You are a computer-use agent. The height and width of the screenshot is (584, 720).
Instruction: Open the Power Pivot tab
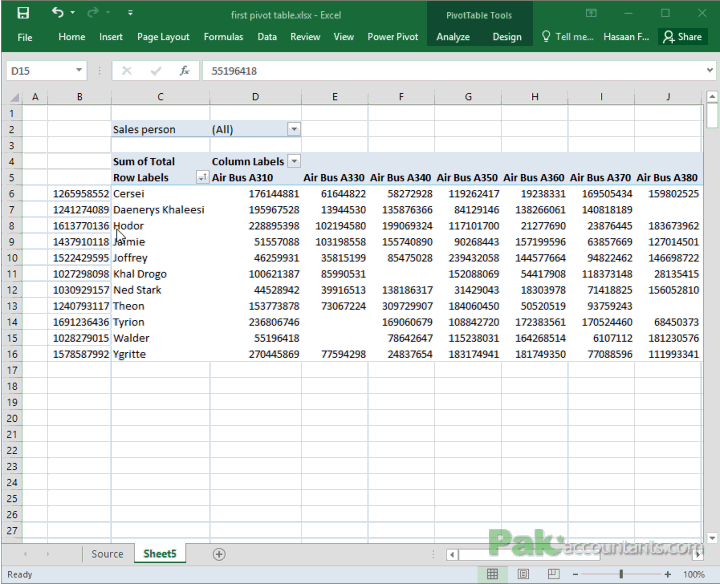[x=393, y=37]
